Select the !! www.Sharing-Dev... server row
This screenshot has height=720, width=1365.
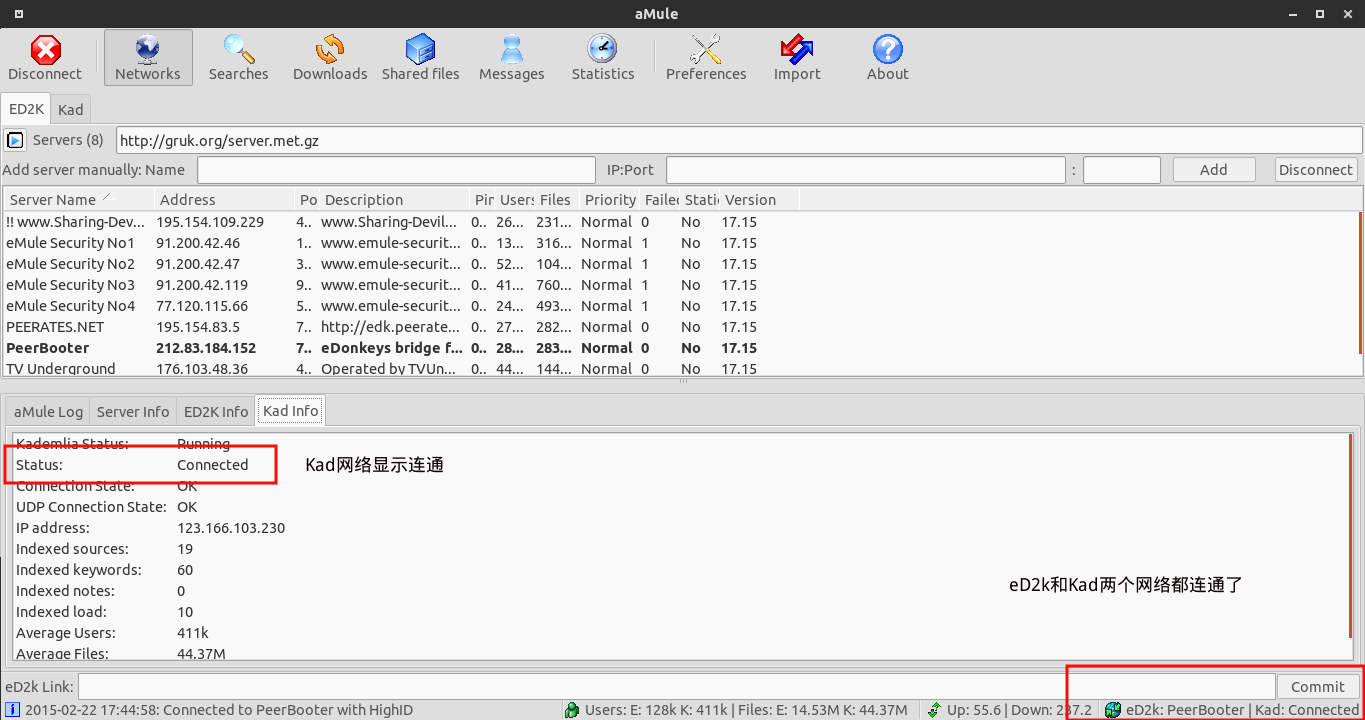[680, 222]
